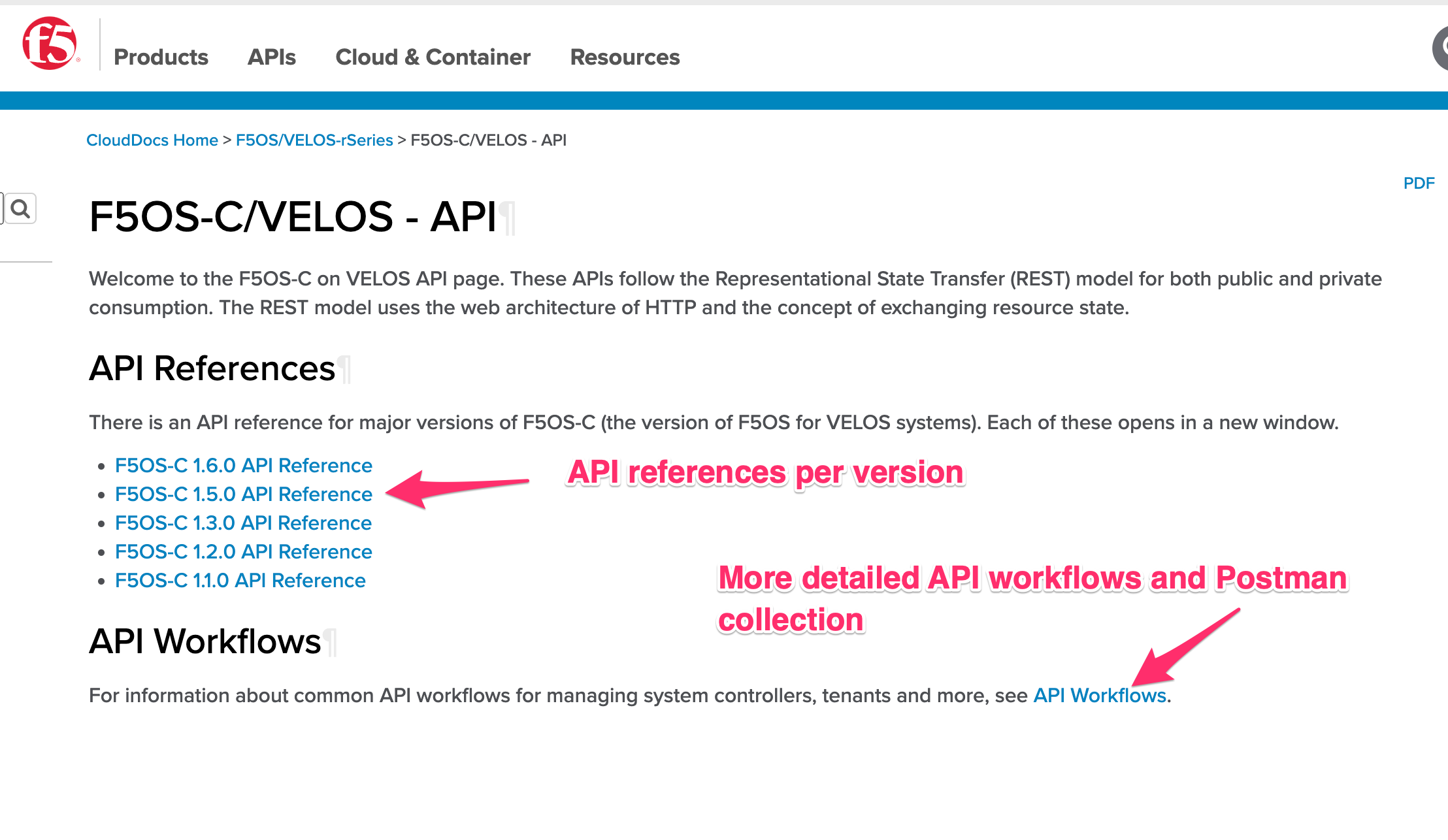Screen dimensions: 1448x840
Task: Click pilcrow permalink beside API References heading
Action: tap(344, 369)
